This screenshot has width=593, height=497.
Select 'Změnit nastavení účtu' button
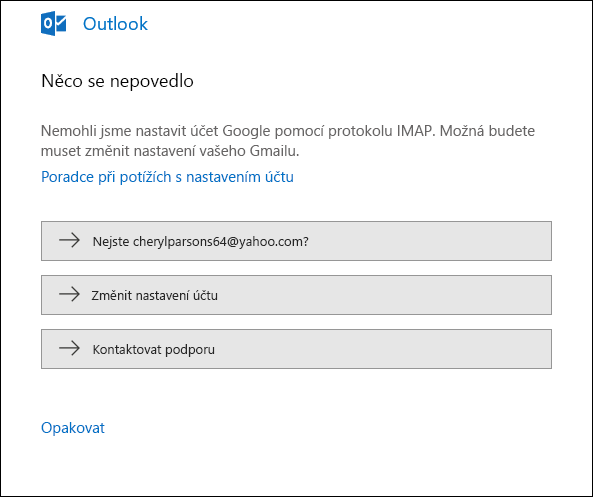[296, 295]
